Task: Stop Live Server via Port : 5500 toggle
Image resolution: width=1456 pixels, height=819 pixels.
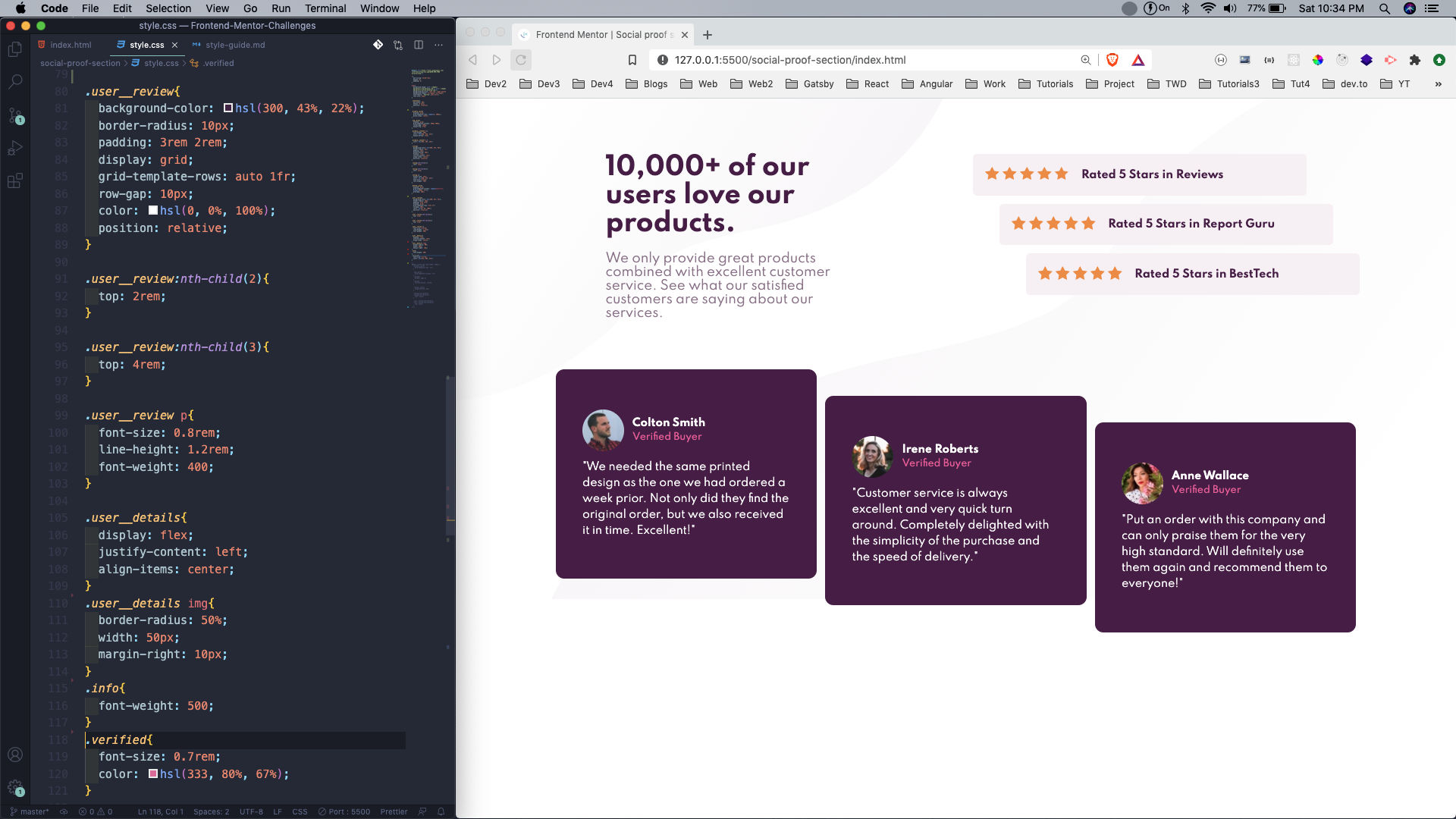Action: pos(344,811)
